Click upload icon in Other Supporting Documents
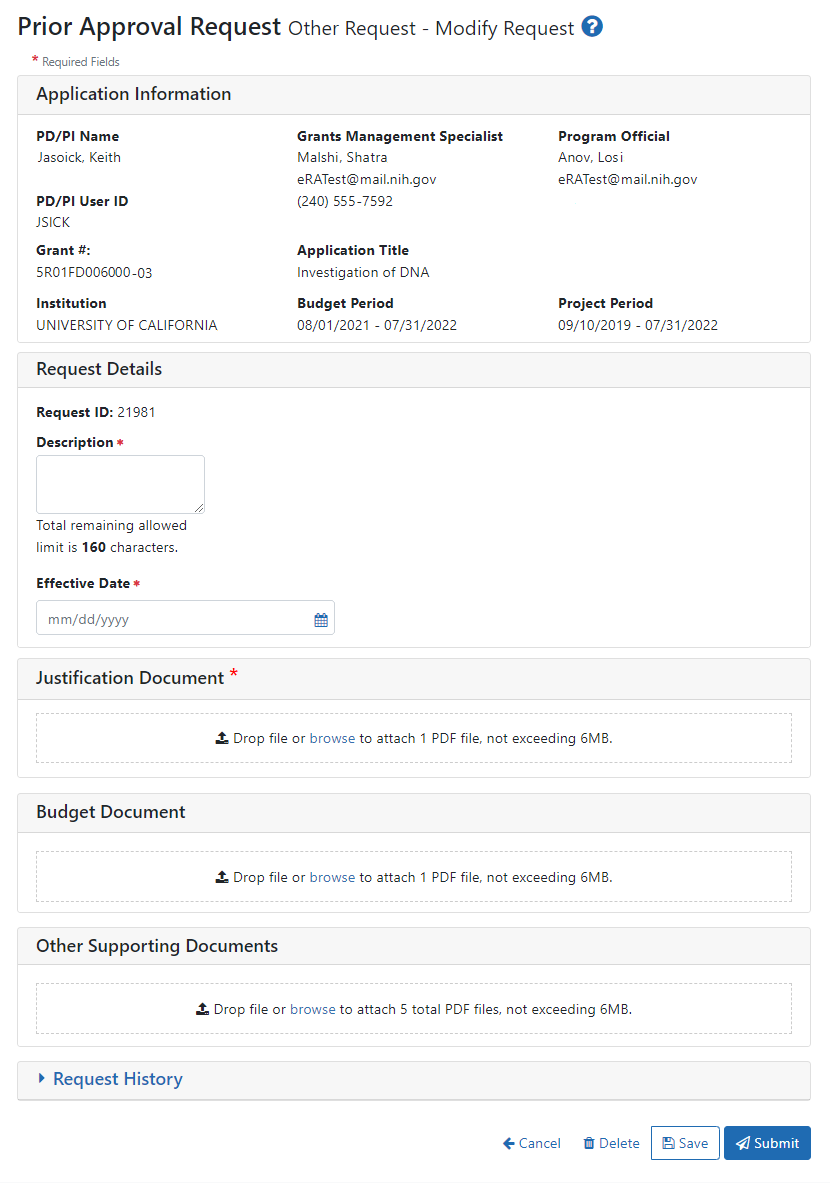The height and width of the screenshot is (1183, 830). 202,1010
